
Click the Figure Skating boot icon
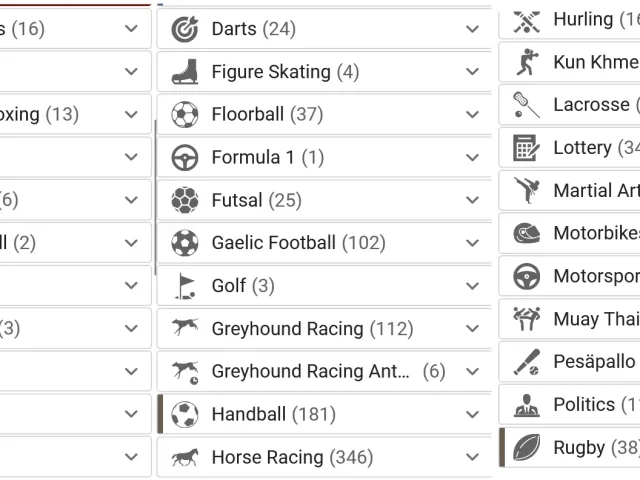185,71
